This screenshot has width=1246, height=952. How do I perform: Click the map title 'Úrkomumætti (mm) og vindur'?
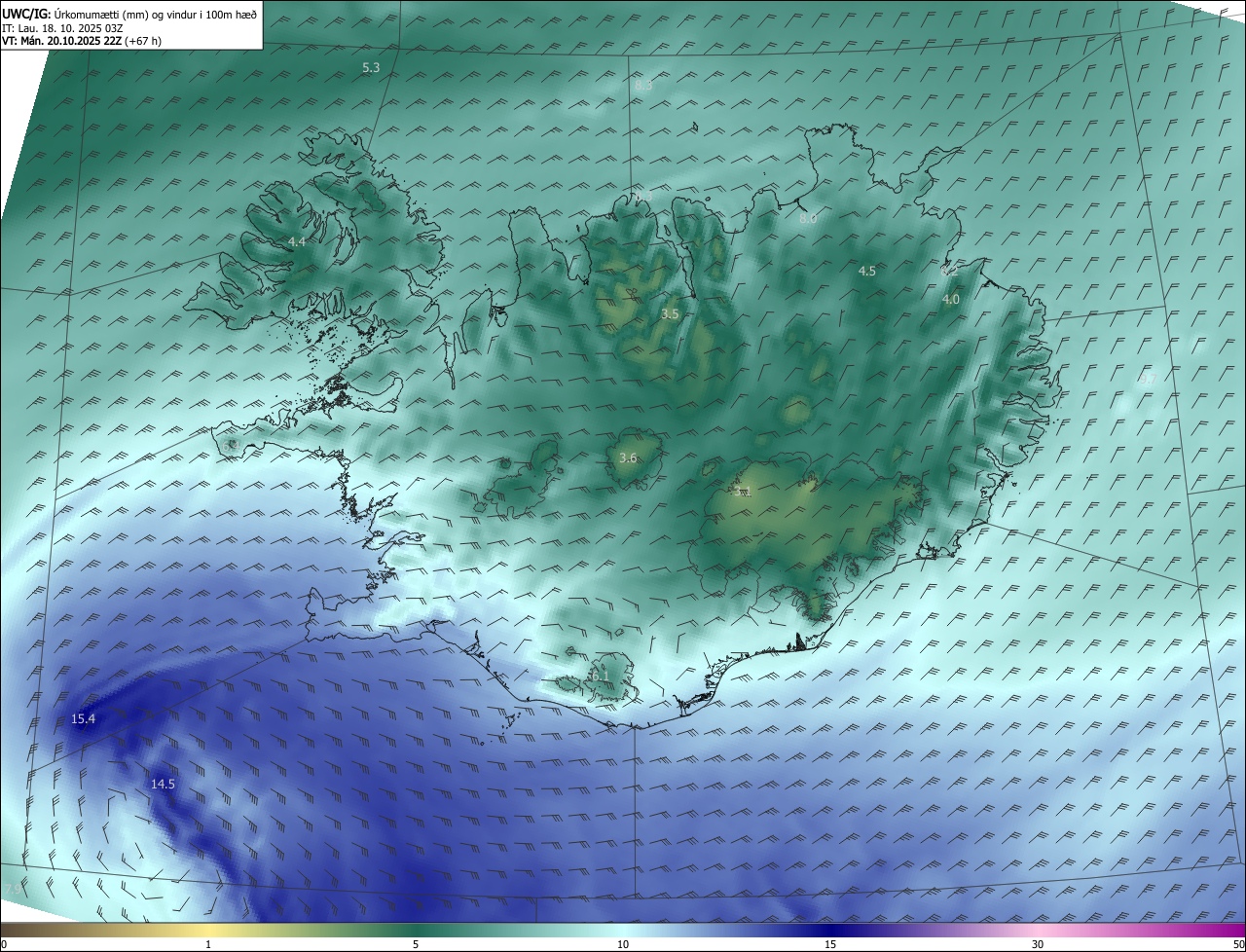pos(123,14)
